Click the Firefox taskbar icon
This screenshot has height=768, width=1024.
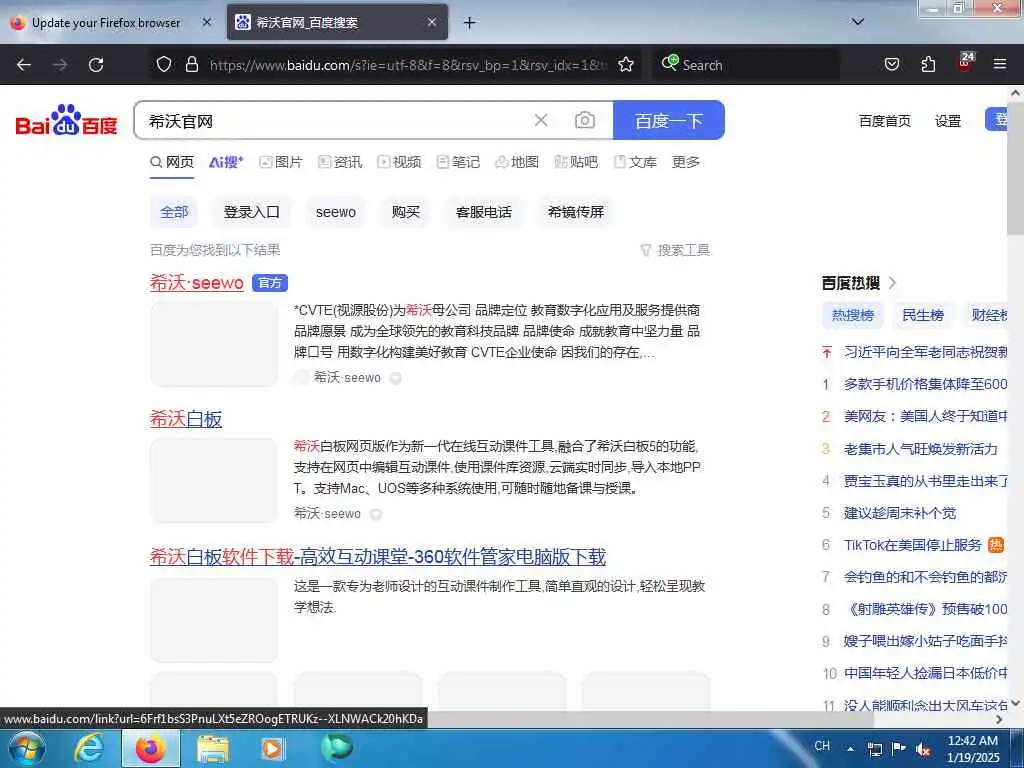click(x=150, y=748)
